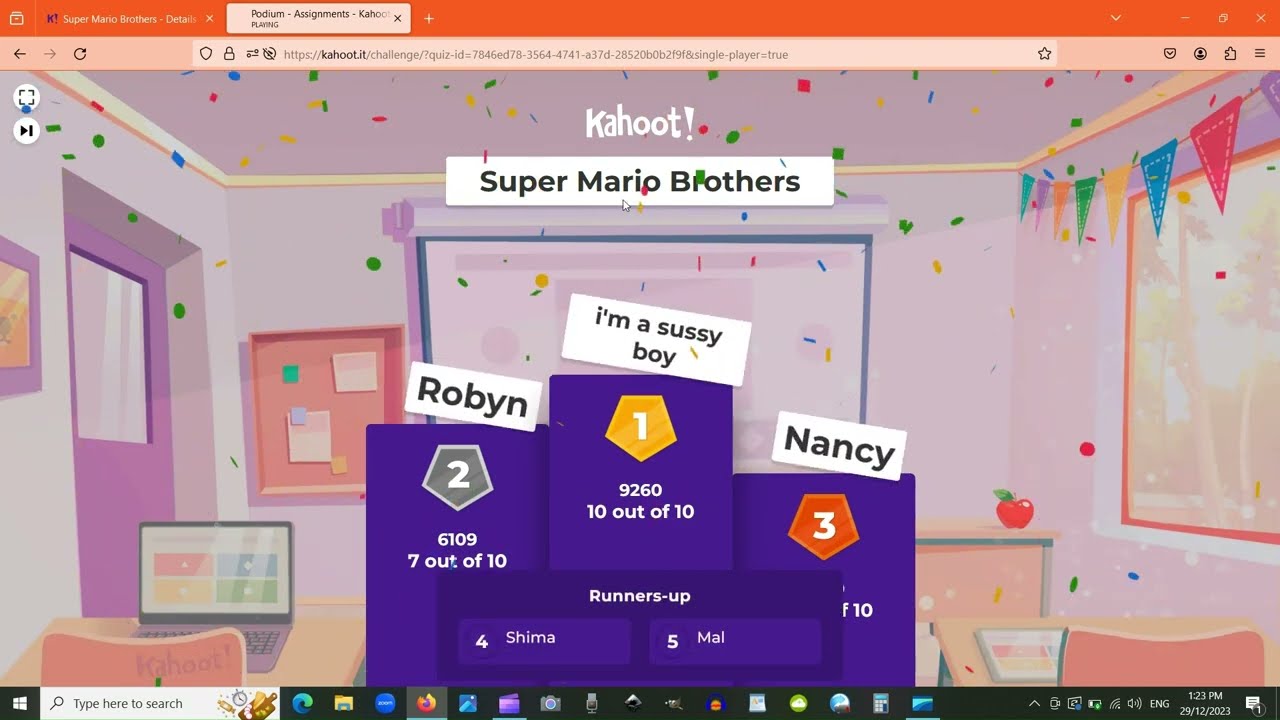Open the Camera app from taskbar
The width and height of the screenshot is (1280, 720).
(x=550, y=703)
